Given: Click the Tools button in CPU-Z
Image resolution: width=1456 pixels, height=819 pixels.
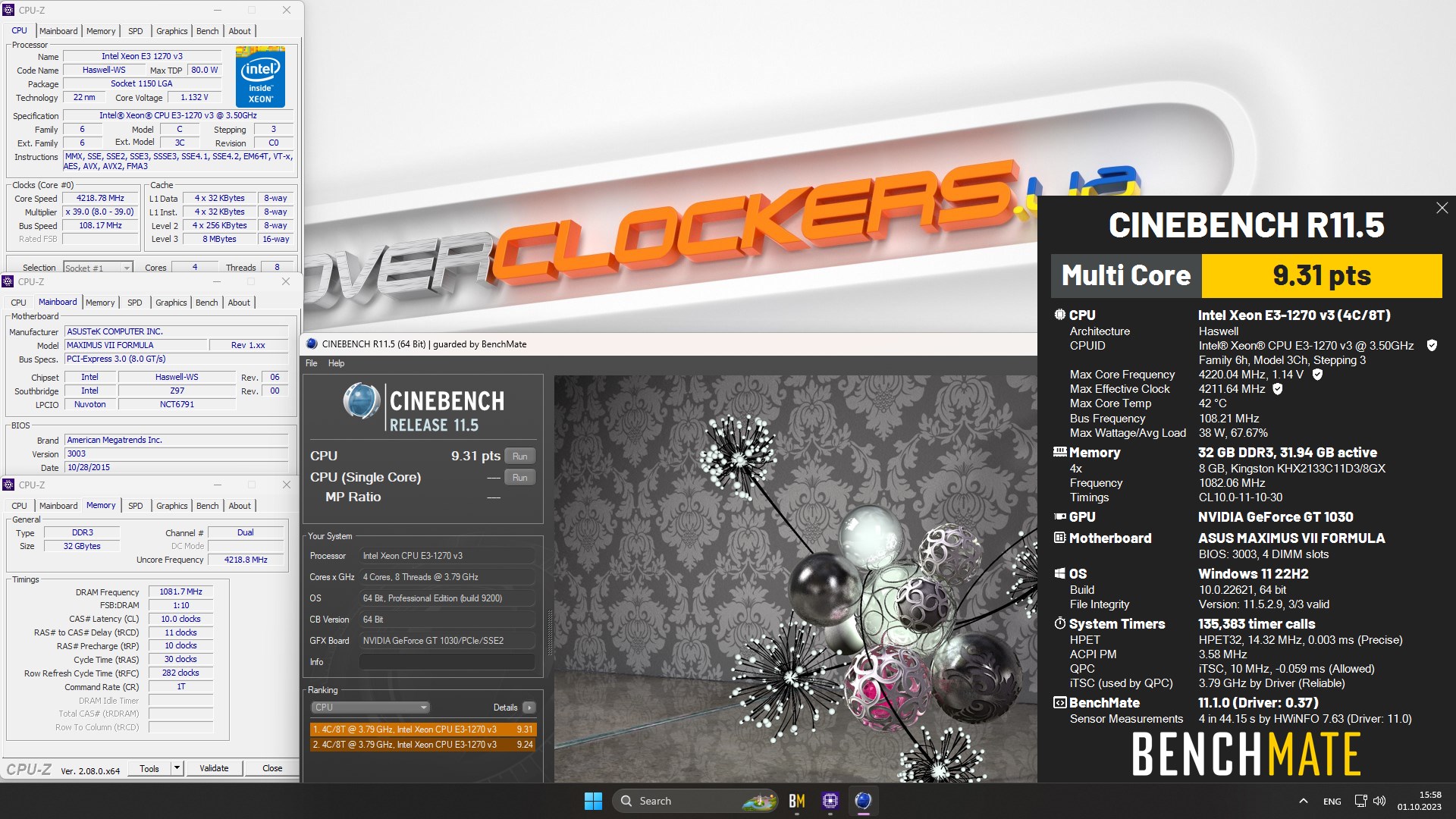Looking at the screenshot, I should pyautogui.click(x=149, y=768).
